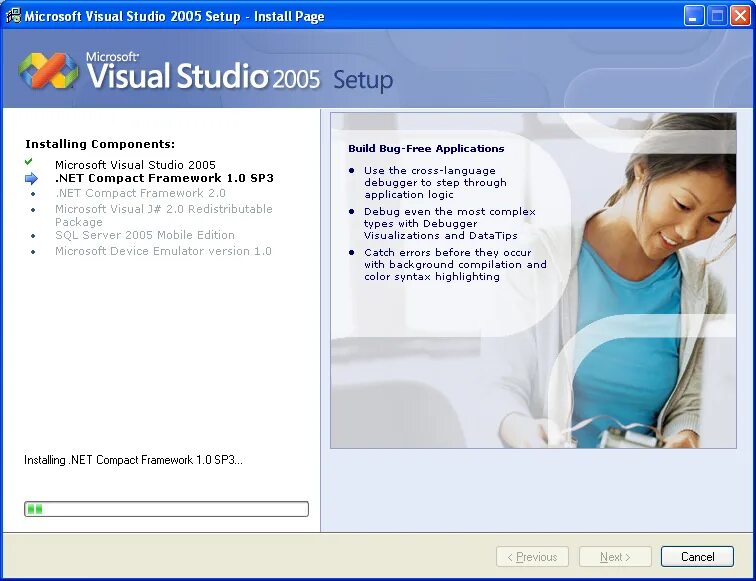Click the blue arrow beside .NET Compact Framework 1.0 SP3
The height and width of the screenshot is (581, 756).
point(31,178)
